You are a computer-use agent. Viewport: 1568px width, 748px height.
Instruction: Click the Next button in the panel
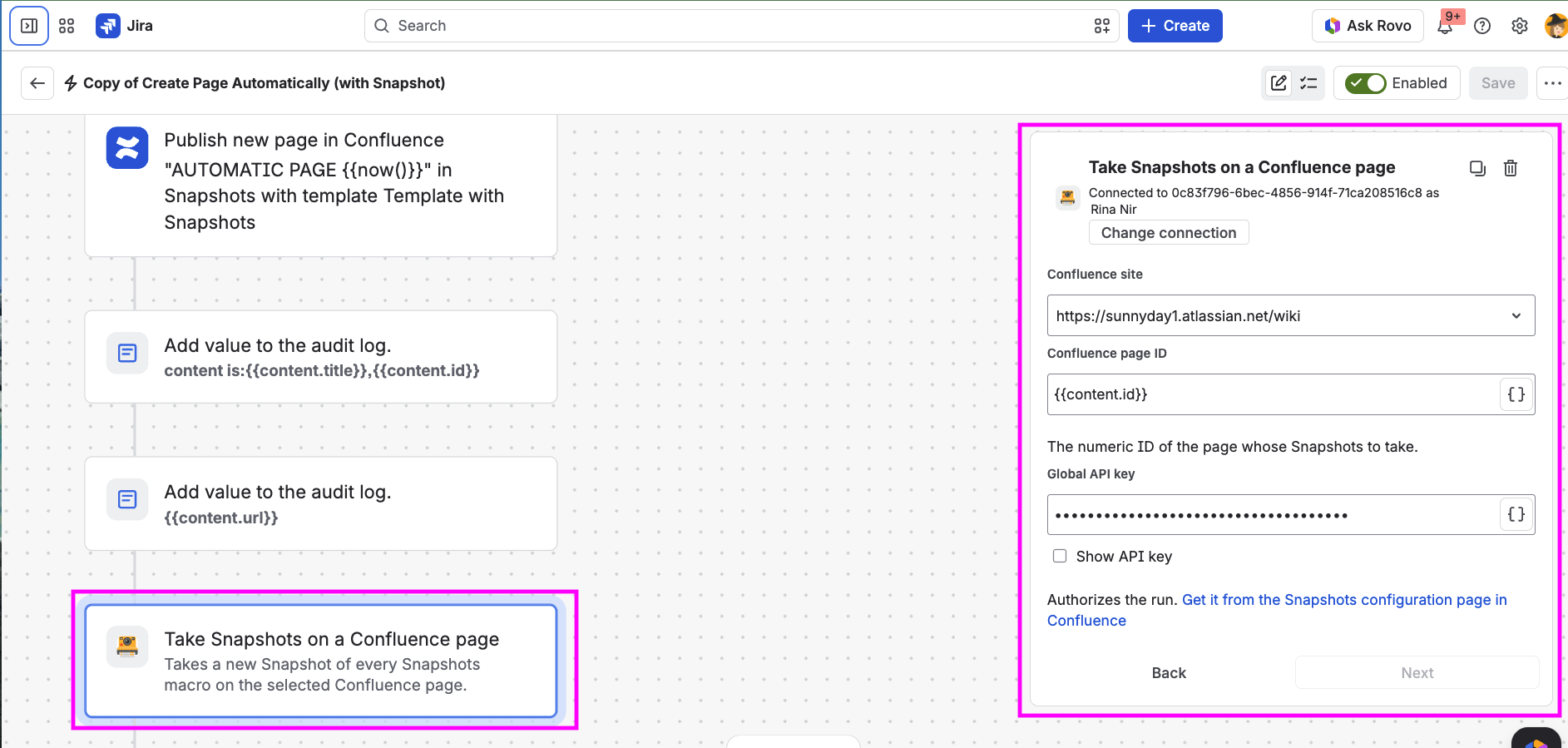pyautogui.click(x=1417, y=673)
